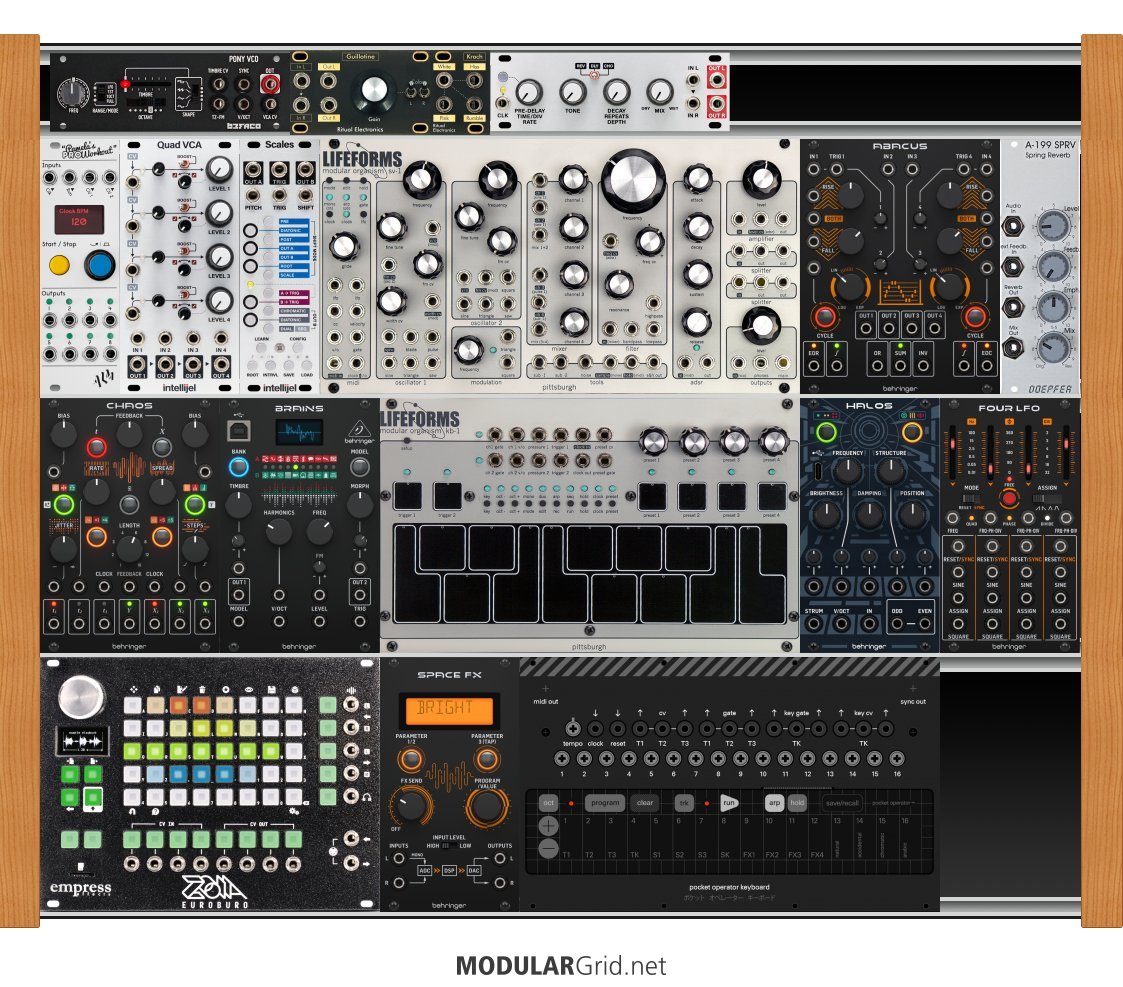Click the plus button on pocket operator keyboard
The width and height of the screenshot is (1123, 987).
[548, 825]
